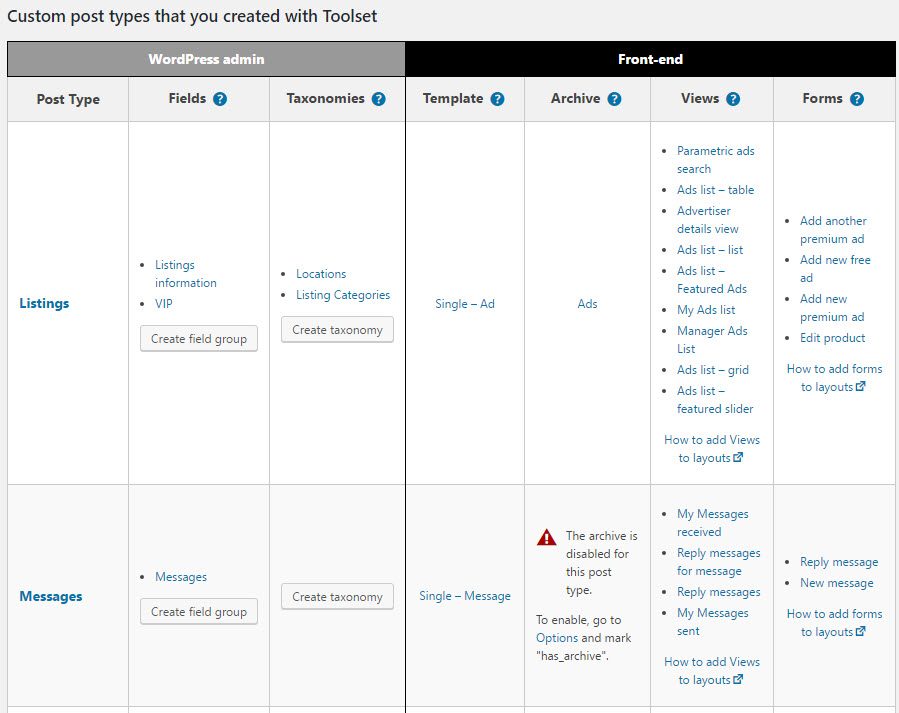The image size is (899, 713).
Task: Open How to add forms link in Messages row
Action: 834,623
